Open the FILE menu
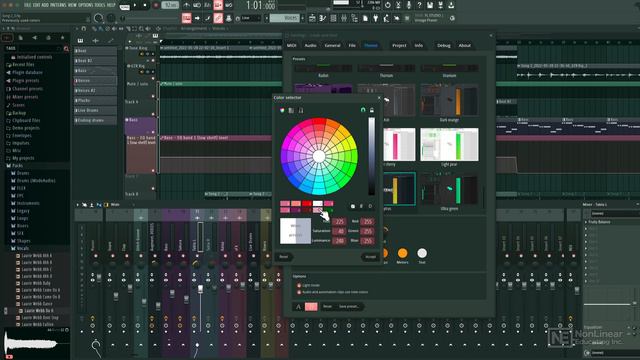This screenshot has height=360, width=640. 28,5
